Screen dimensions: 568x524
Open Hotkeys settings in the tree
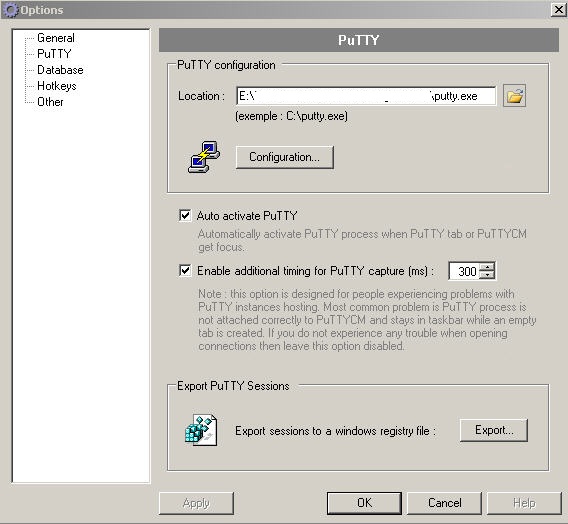[57, 86]
